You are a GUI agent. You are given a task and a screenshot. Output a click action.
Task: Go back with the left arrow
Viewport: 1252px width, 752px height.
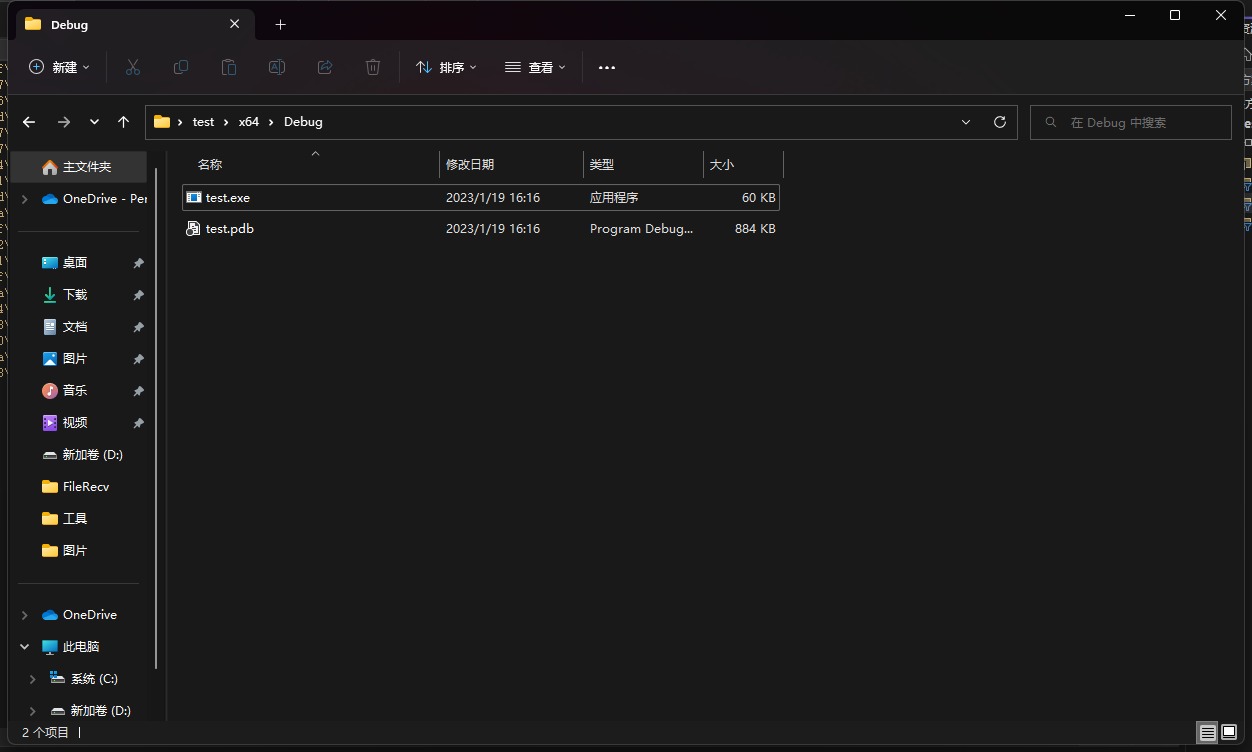point(29,122)
